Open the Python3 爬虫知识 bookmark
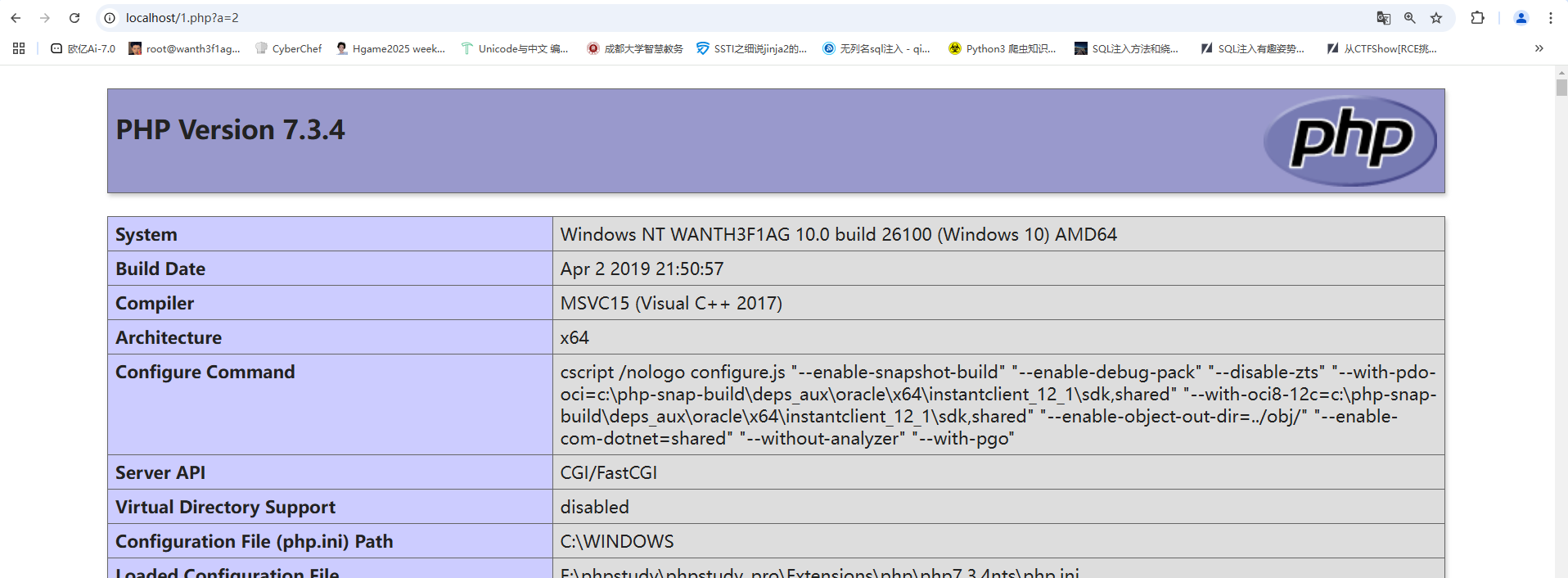This screenshot has width=1568, height=578. pyautogui.click(x=1003, y=48)
